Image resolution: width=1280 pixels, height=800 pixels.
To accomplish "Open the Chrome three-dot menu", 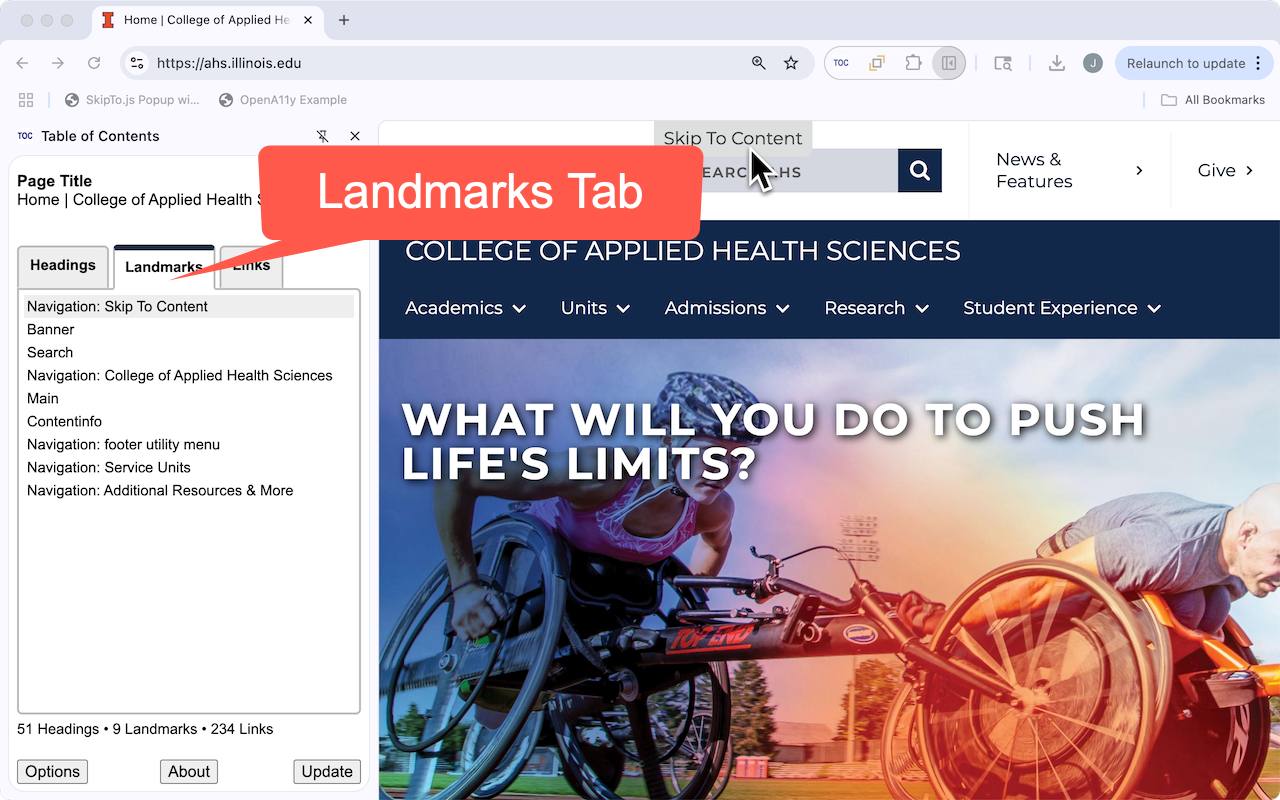I will (1256, 63).
